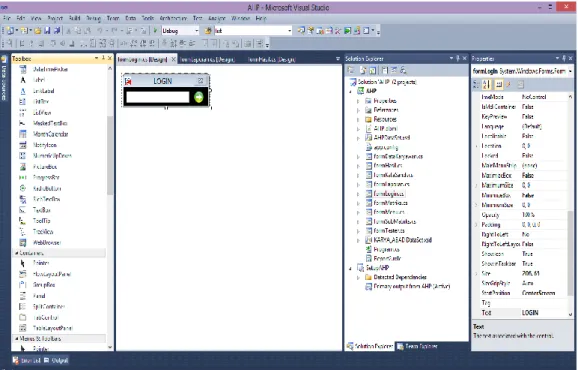578x370 pixels.
Task: Click the Text property value LOGIN
Action: click(x=545, y=313)
